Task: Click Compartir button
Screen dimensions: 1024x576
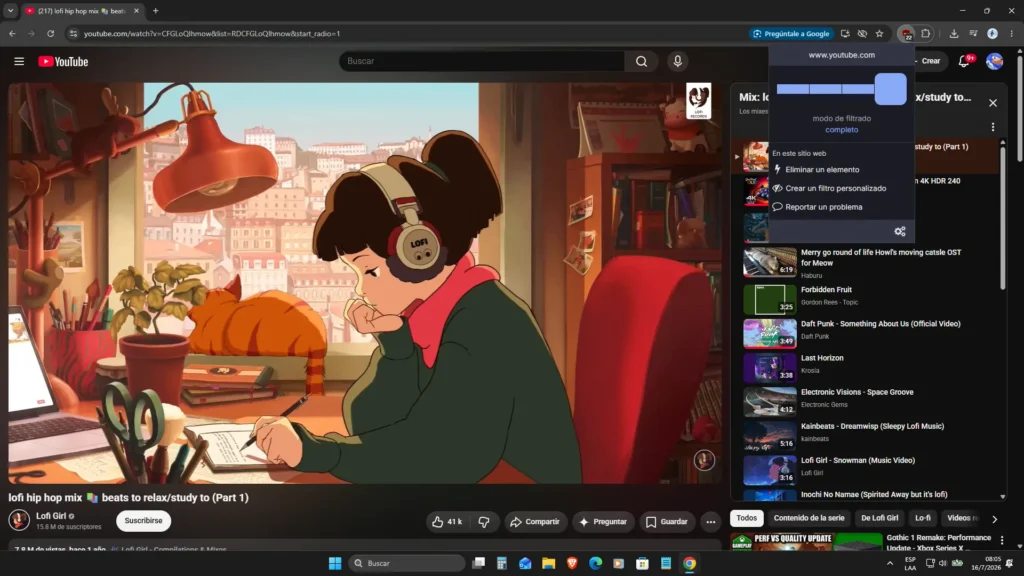Action: tap(535, 521)
